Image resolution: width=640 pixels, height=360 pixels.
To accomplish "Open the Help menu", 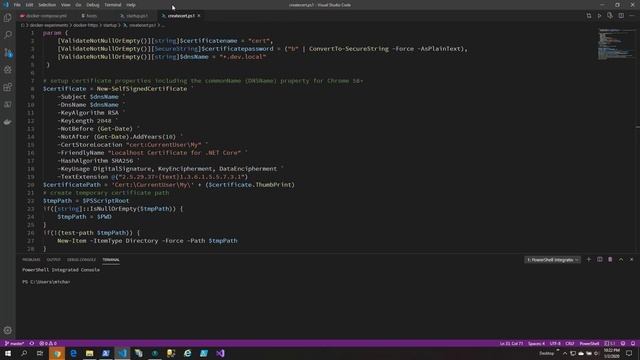I will [x=131, y=5].
